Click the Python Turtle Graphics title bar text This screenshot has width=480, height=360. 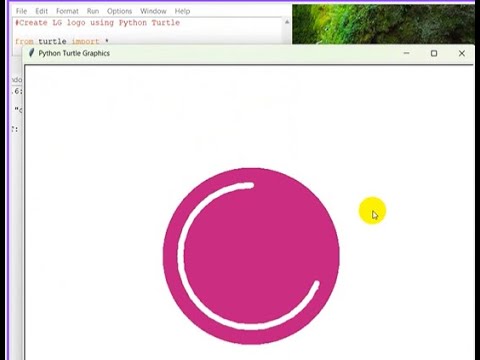point(74,53)
